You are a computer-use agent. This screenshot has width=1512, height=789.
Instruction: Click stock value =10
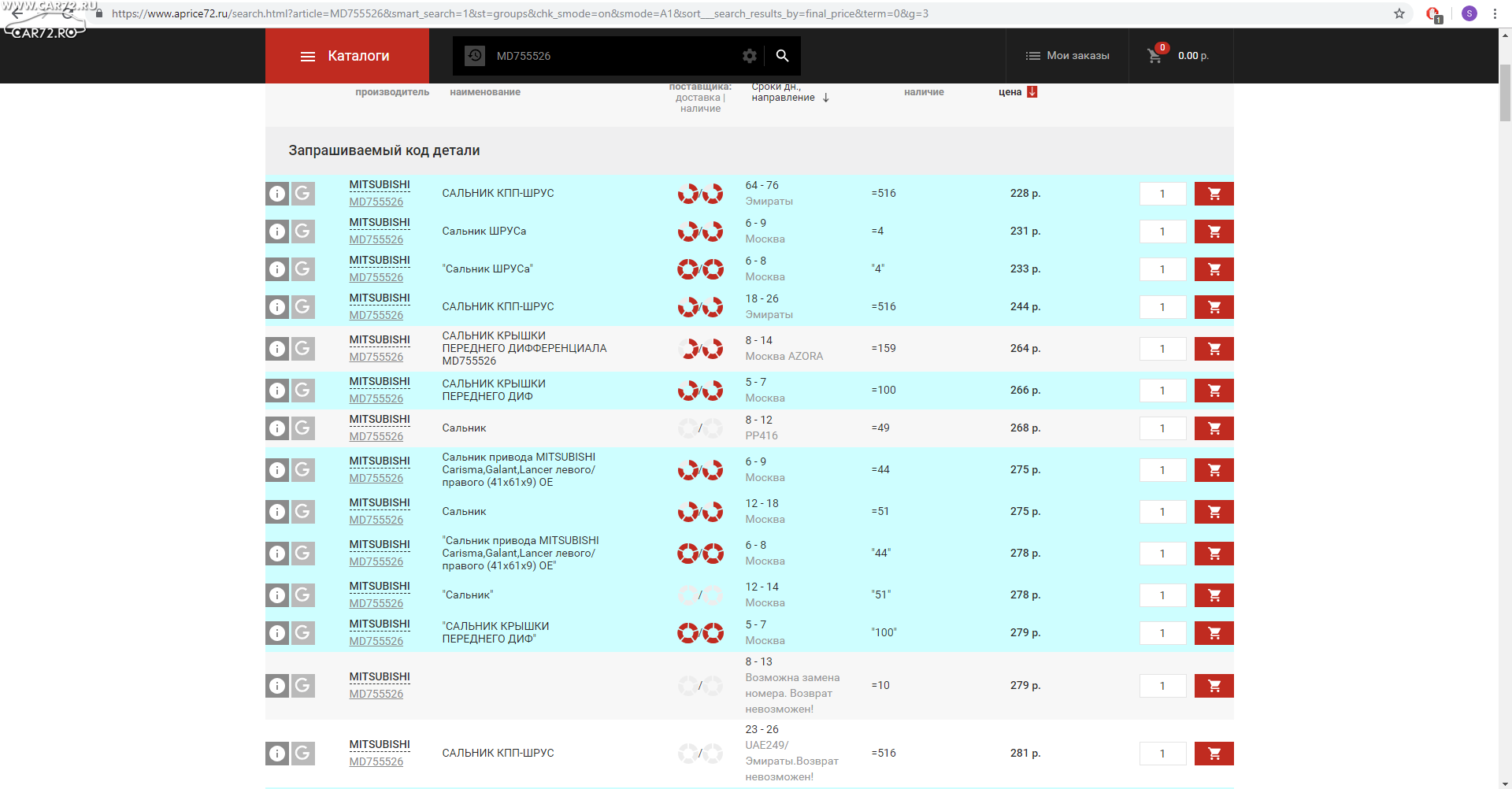[x=880, y=686]
